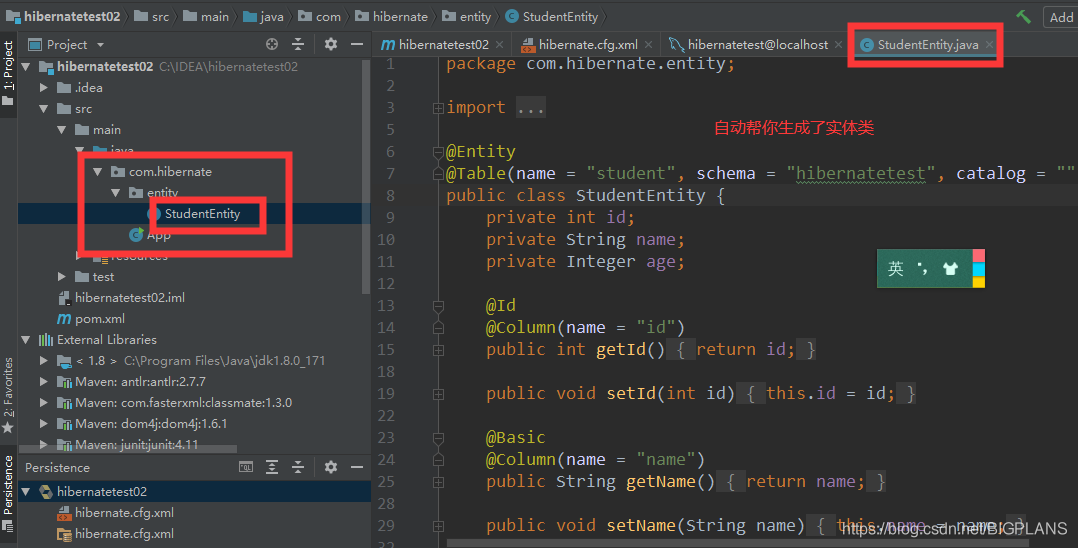
Task: Open Project panel settings gear
Action: pyautogui.click(x=331, y=44)
